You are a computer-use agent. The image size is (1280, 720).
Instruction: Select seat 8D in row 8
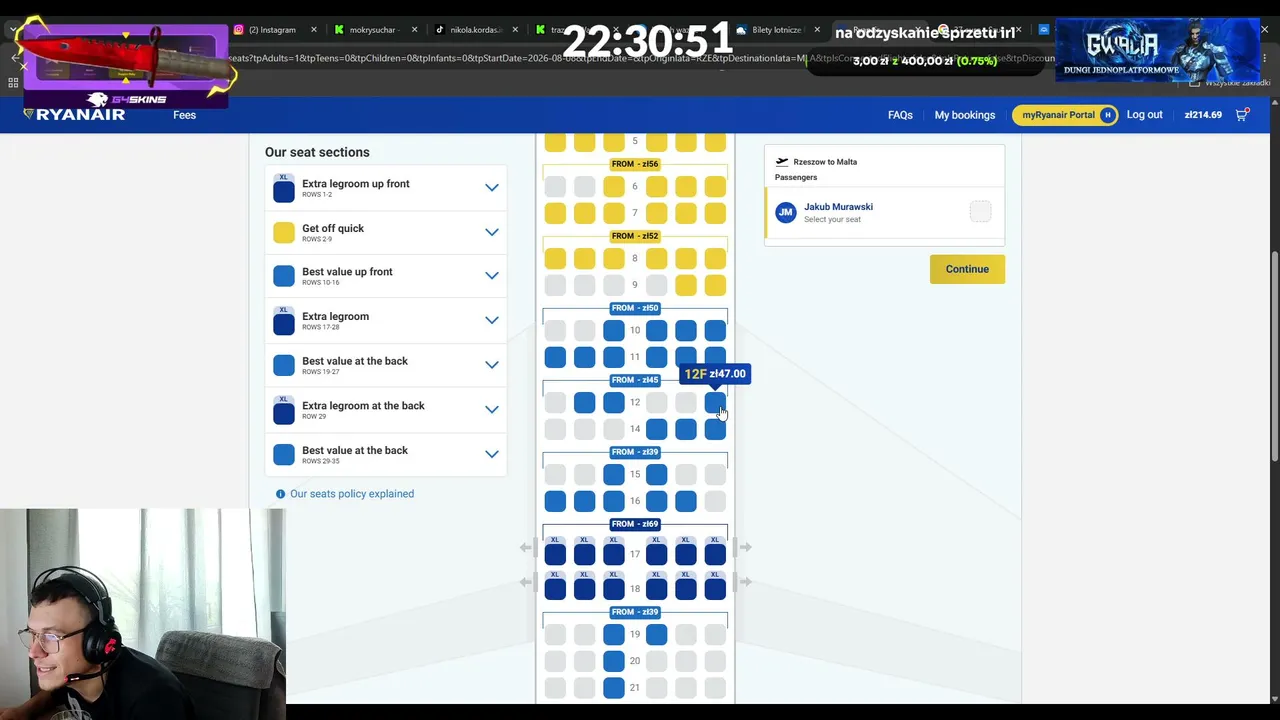656,259
